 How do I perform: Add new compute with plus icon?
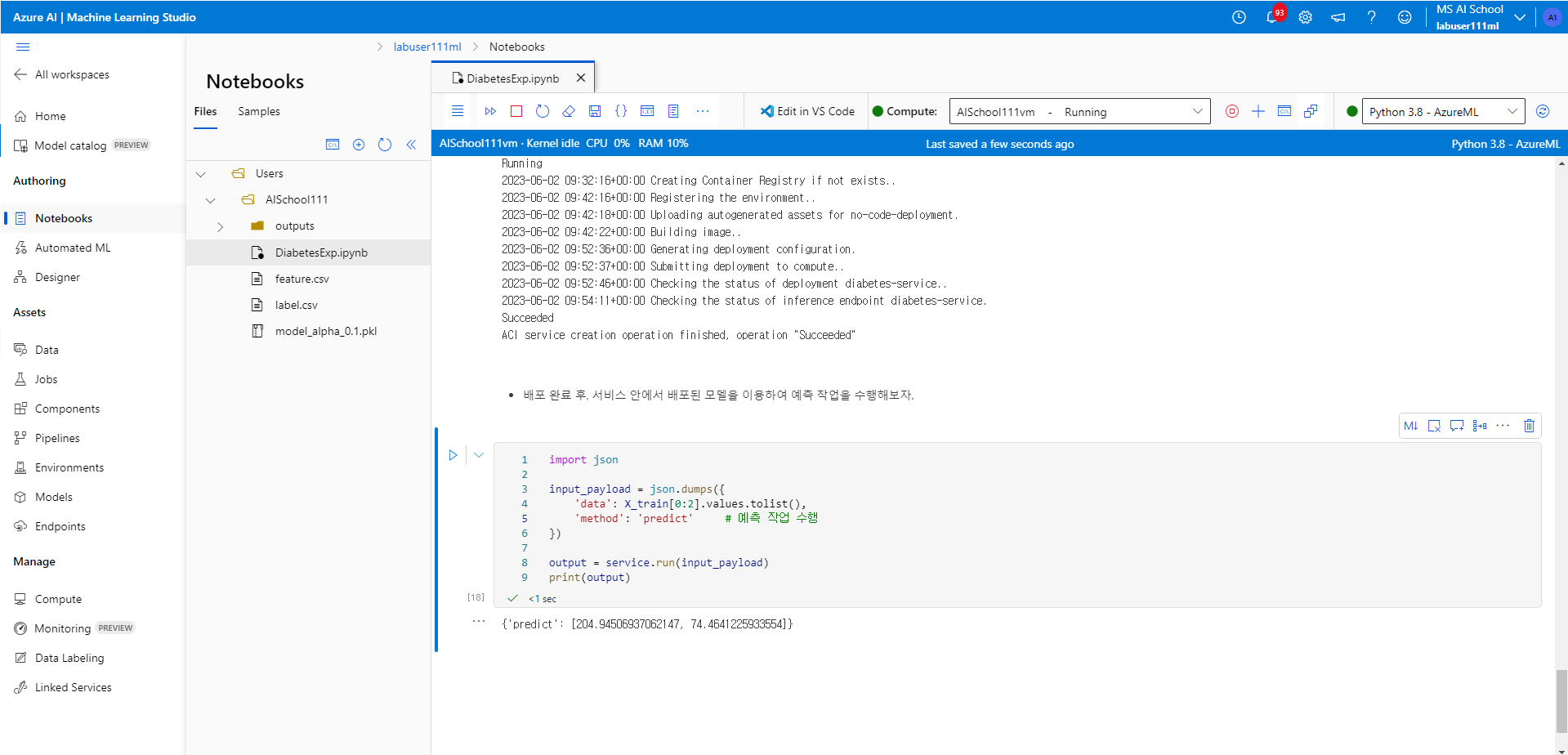pos(1258,111)
